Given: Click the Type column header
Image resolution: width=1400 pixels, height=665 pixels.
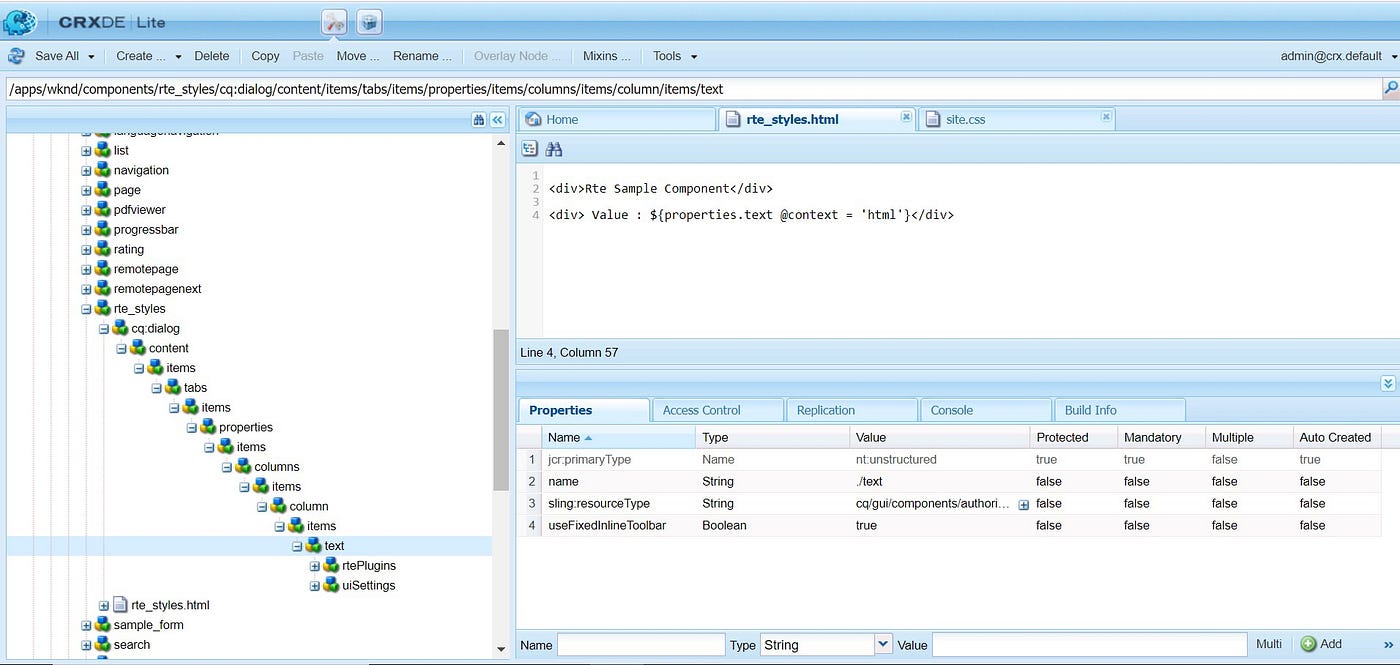Looking at the screenshot, I should point(772,437).
